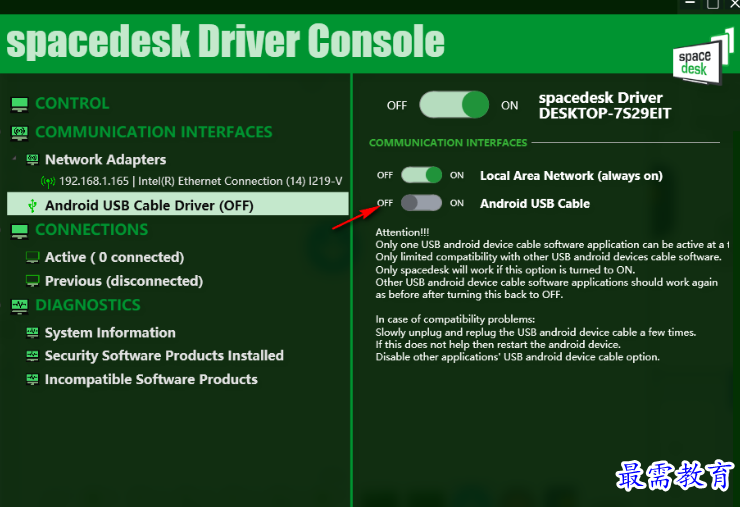Click the spacedesk logo in header
Viewport: 740px width, 507px height.
click(x=702, y=58)
